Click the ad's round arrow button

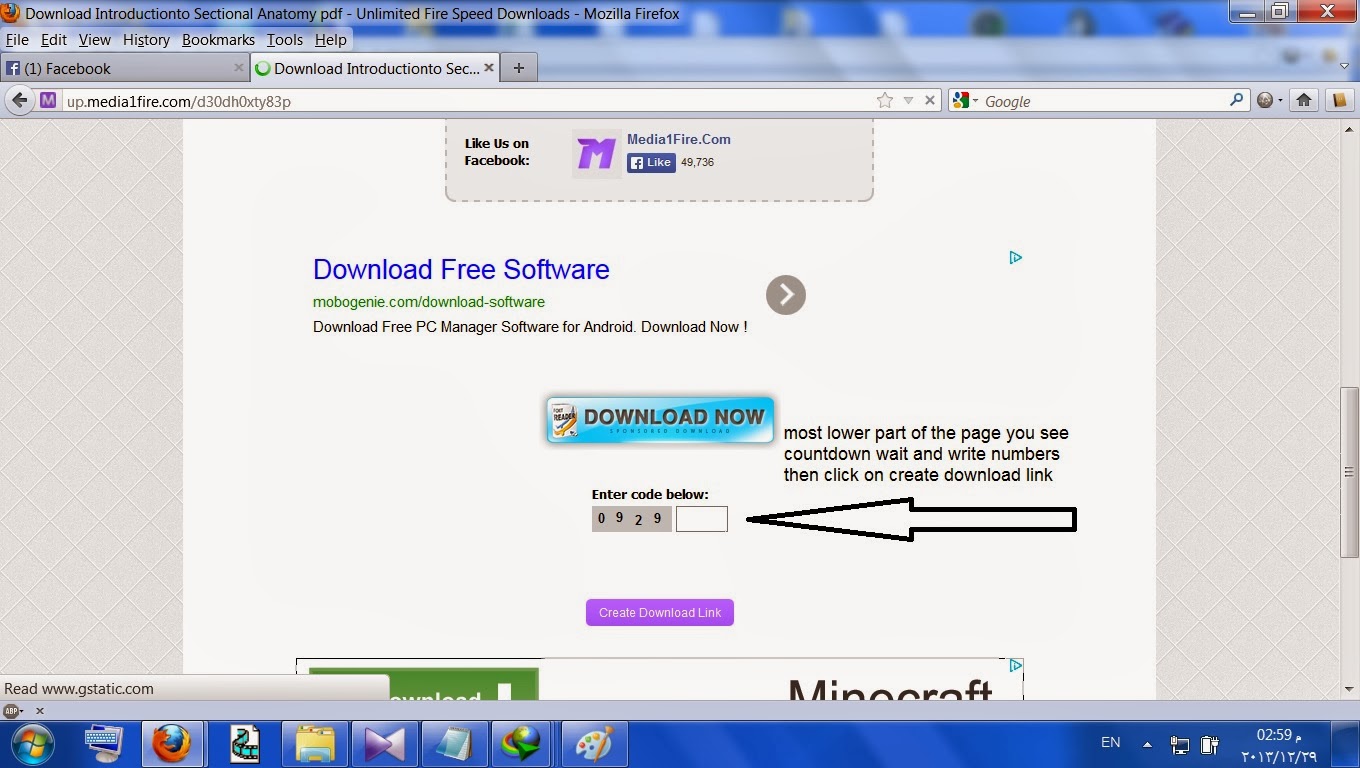(x=786, y=295)
